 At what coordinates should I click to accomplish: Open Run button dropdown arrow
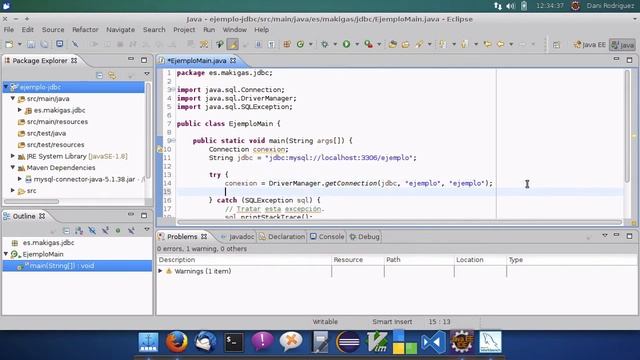357,44
